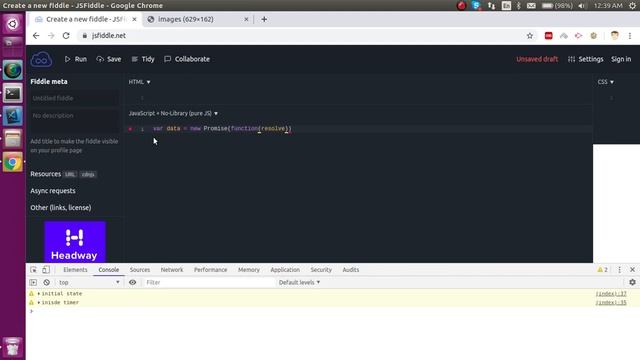Image resolution: width=640 pixels, height=360 pixels.
Task: Close the Create a new fiddle tab
Action: pyautogui.click(x=134, y=19)
